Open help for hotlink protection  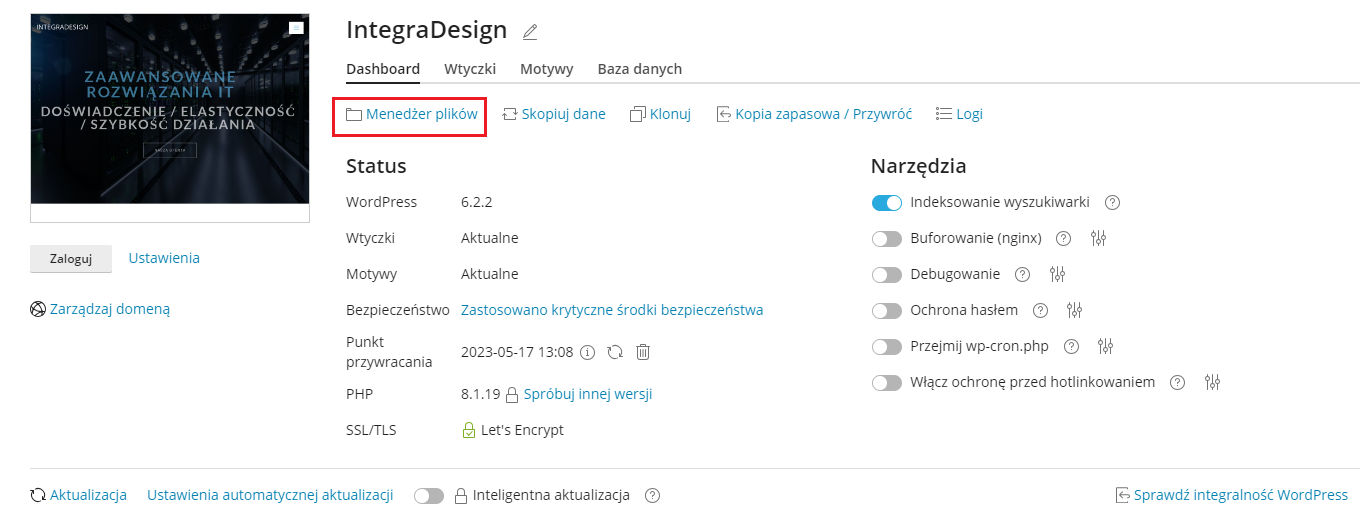pos(1177,382)
